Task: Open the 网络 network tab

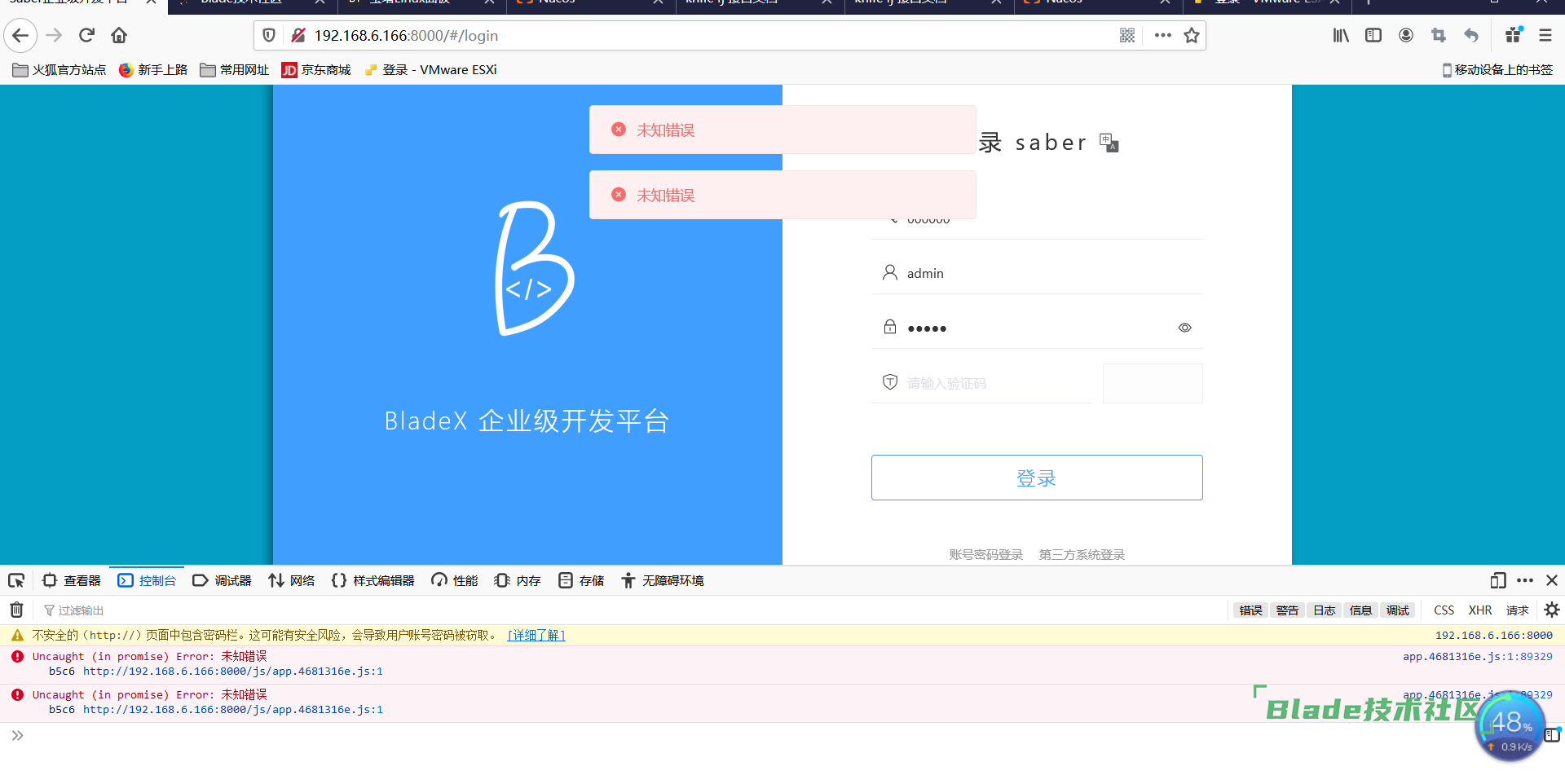Action: pyautogui.click(x=292, y=580)
